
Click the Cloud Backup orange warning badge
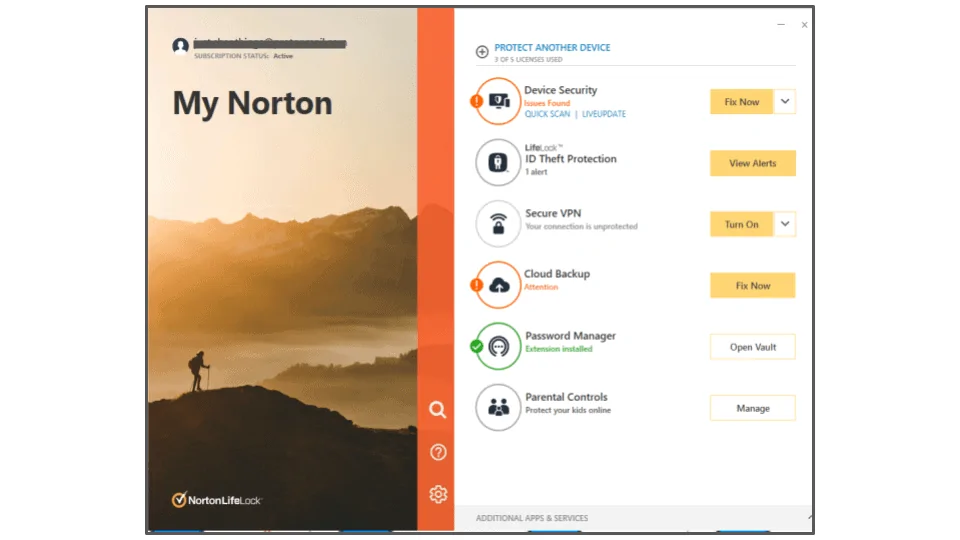[x=476, y=285]
